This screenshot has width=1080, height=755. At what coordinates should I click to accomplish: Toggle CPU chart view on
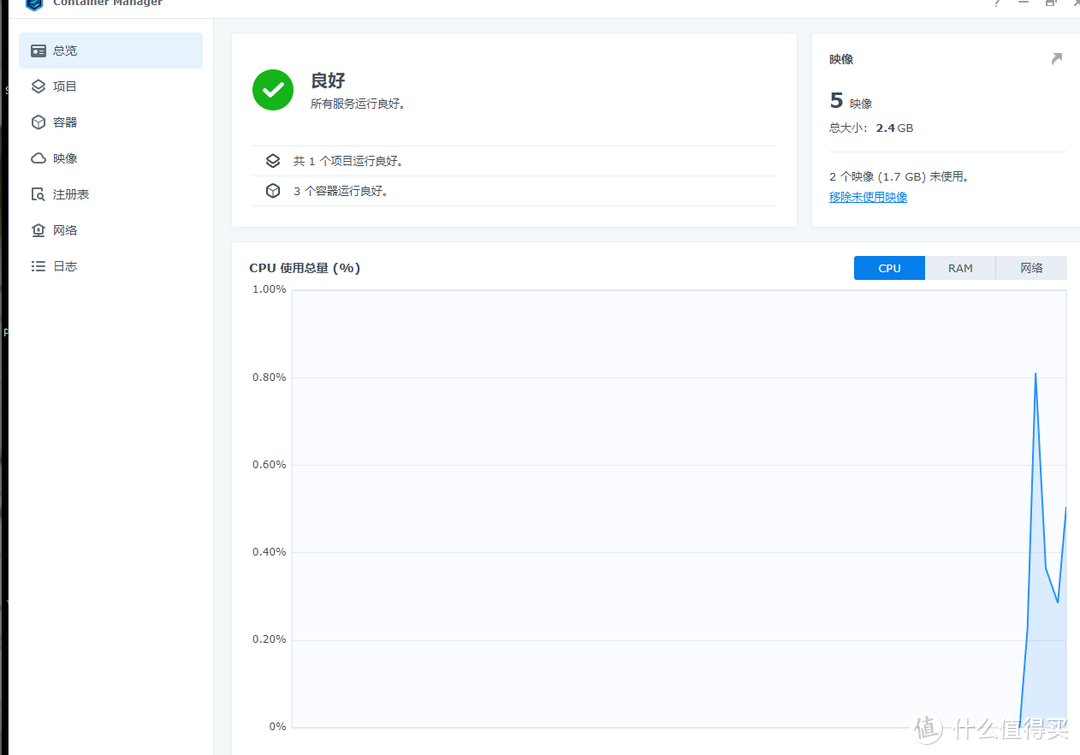(x=888, y=267)
